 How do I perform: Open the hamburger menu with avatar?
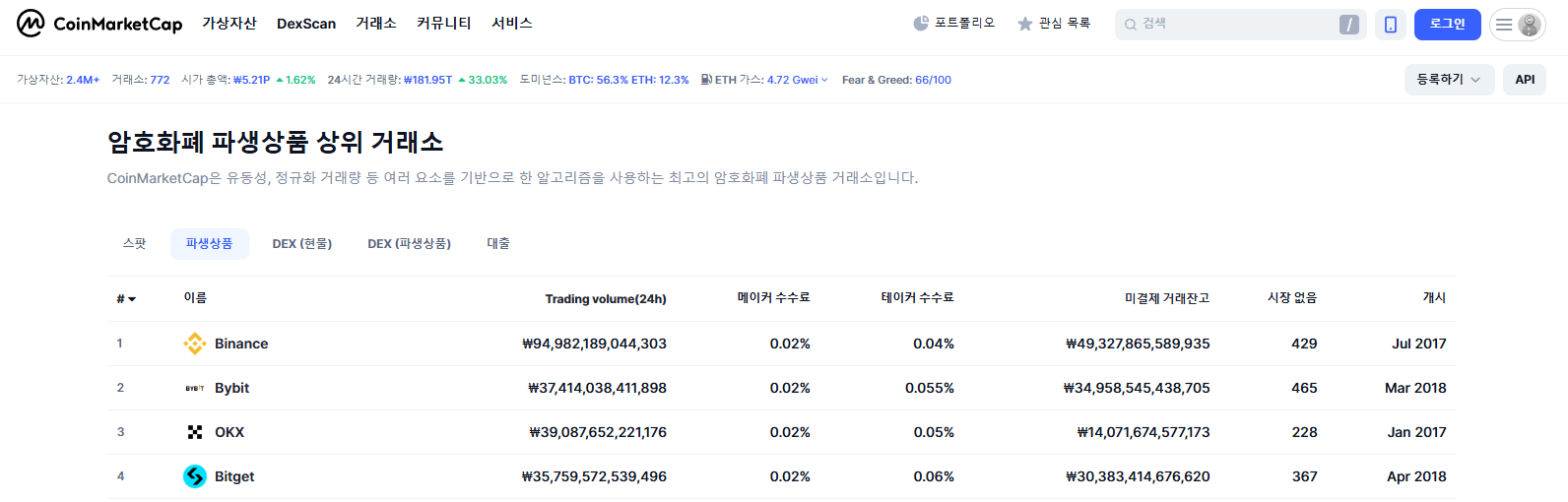click(x=1517, y=25)
